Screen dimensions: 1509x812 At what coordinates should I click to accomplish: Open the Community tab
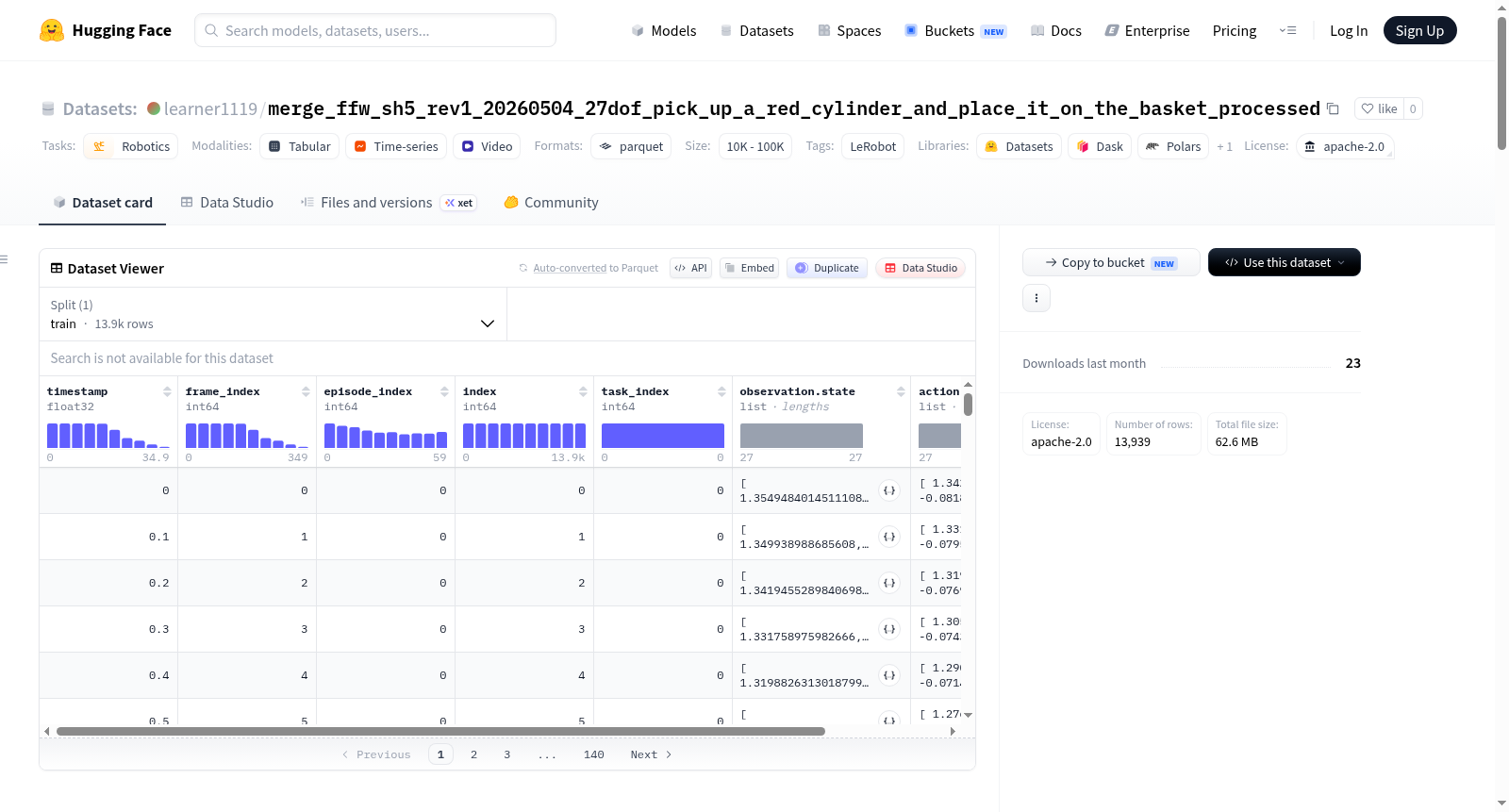pyautogui.click(x=551, y=203)
